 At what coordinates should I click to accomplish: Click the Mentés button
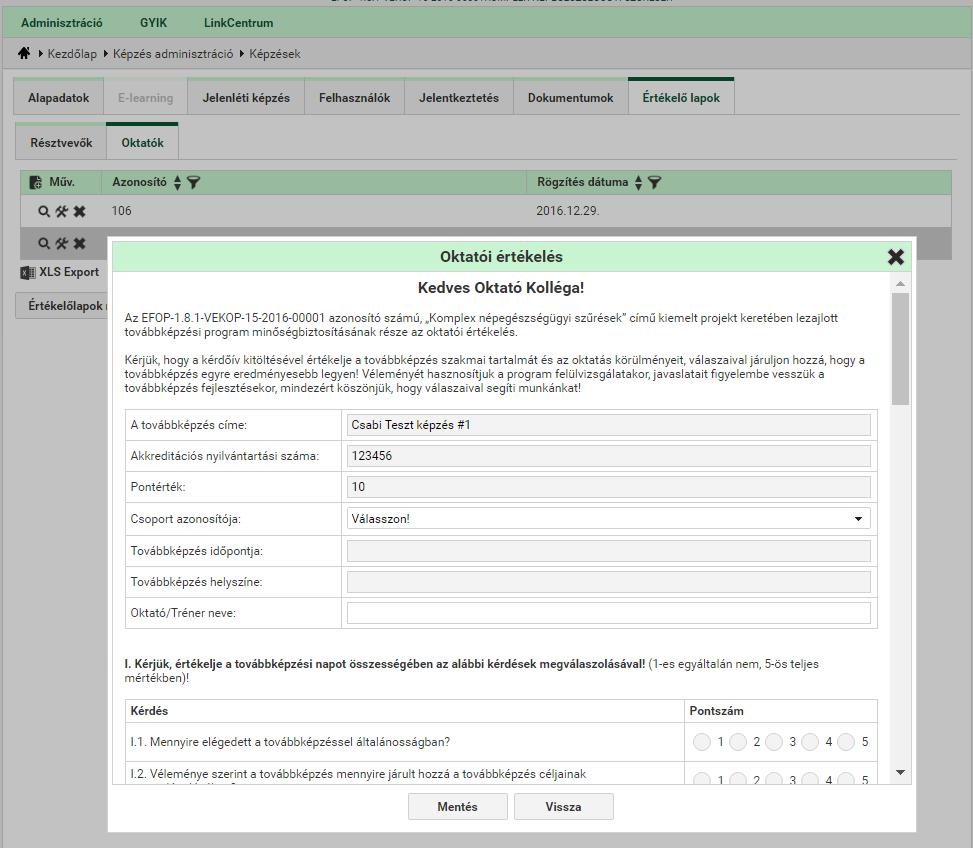click(x=457, y=806)
